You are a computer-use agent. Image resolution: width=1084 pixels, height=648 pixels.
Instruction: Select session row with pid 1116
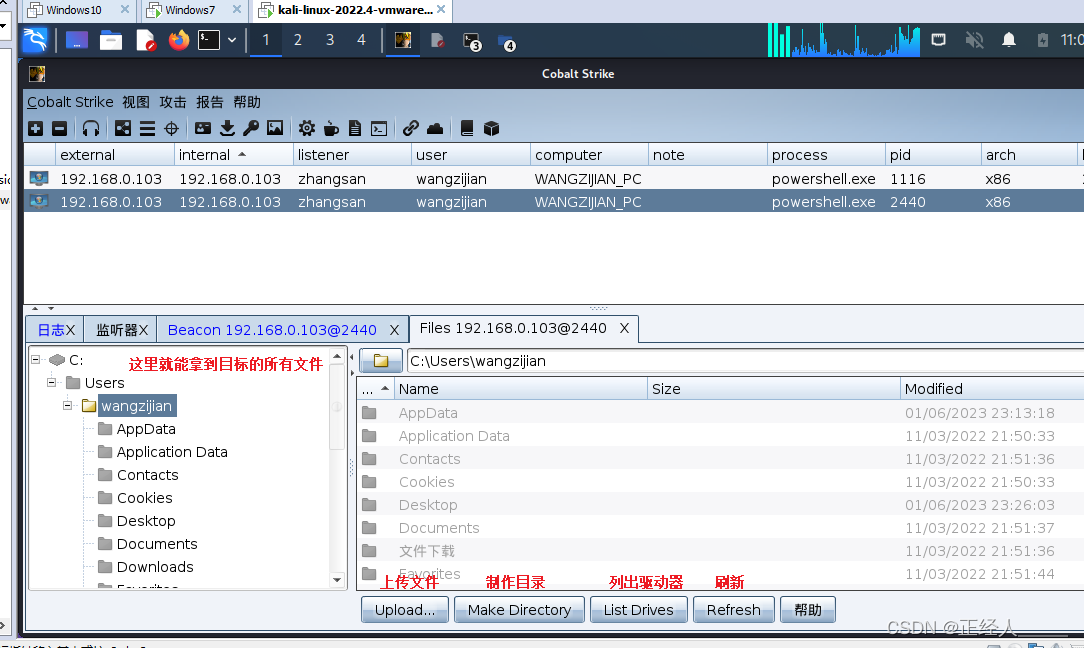point(553,179)
